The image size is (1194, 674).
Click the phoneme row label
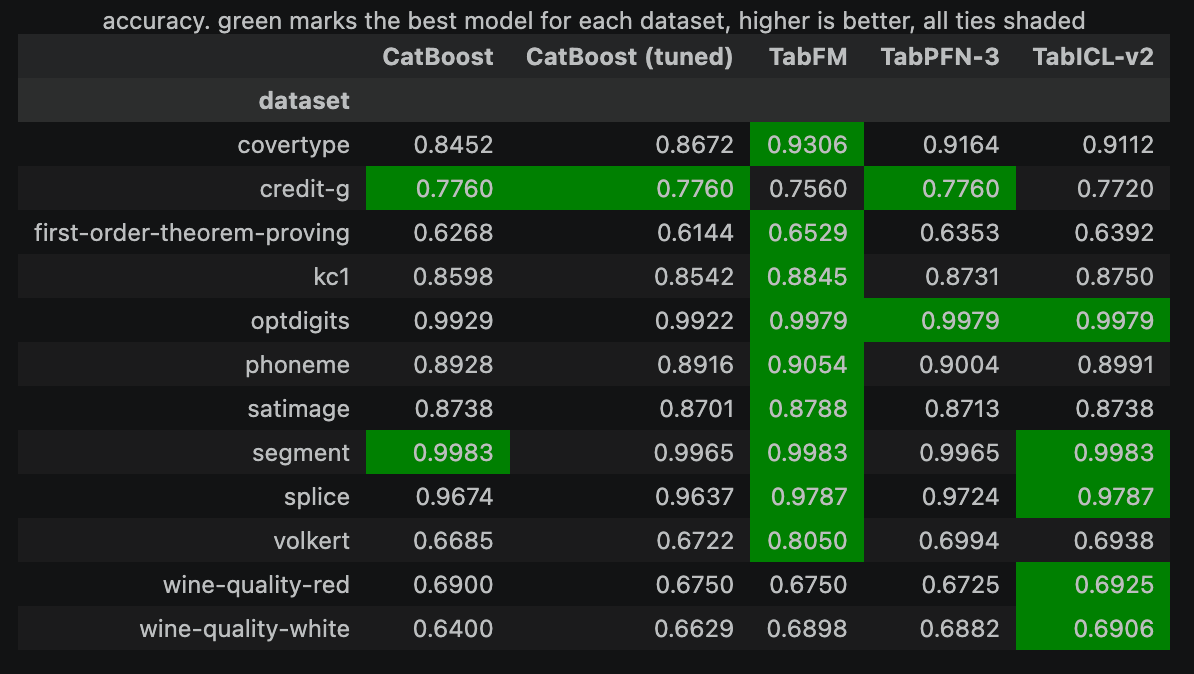tap(297, 365)
